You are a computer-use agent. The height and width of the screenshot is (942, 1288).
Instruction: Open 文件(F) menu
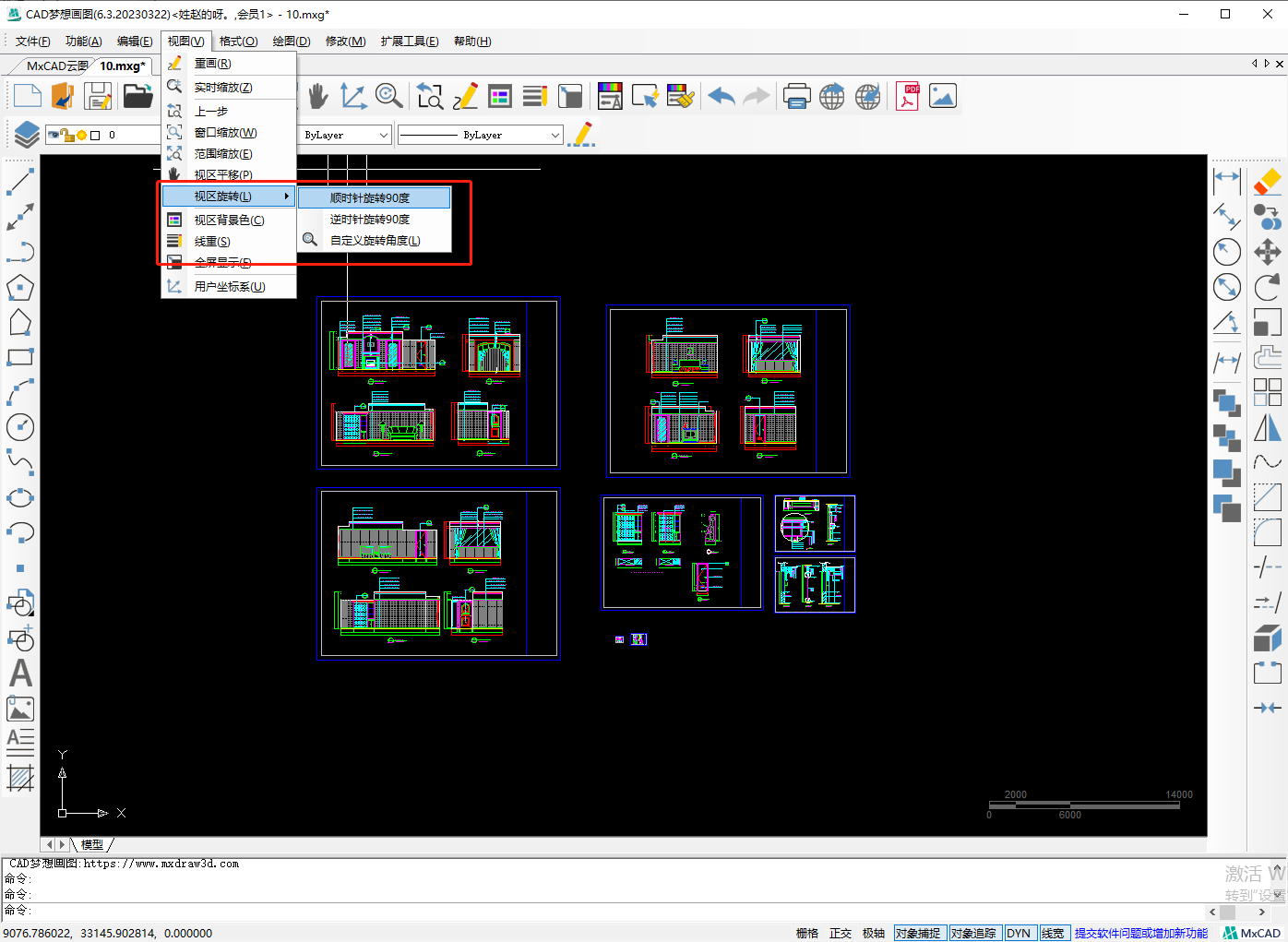33,41
